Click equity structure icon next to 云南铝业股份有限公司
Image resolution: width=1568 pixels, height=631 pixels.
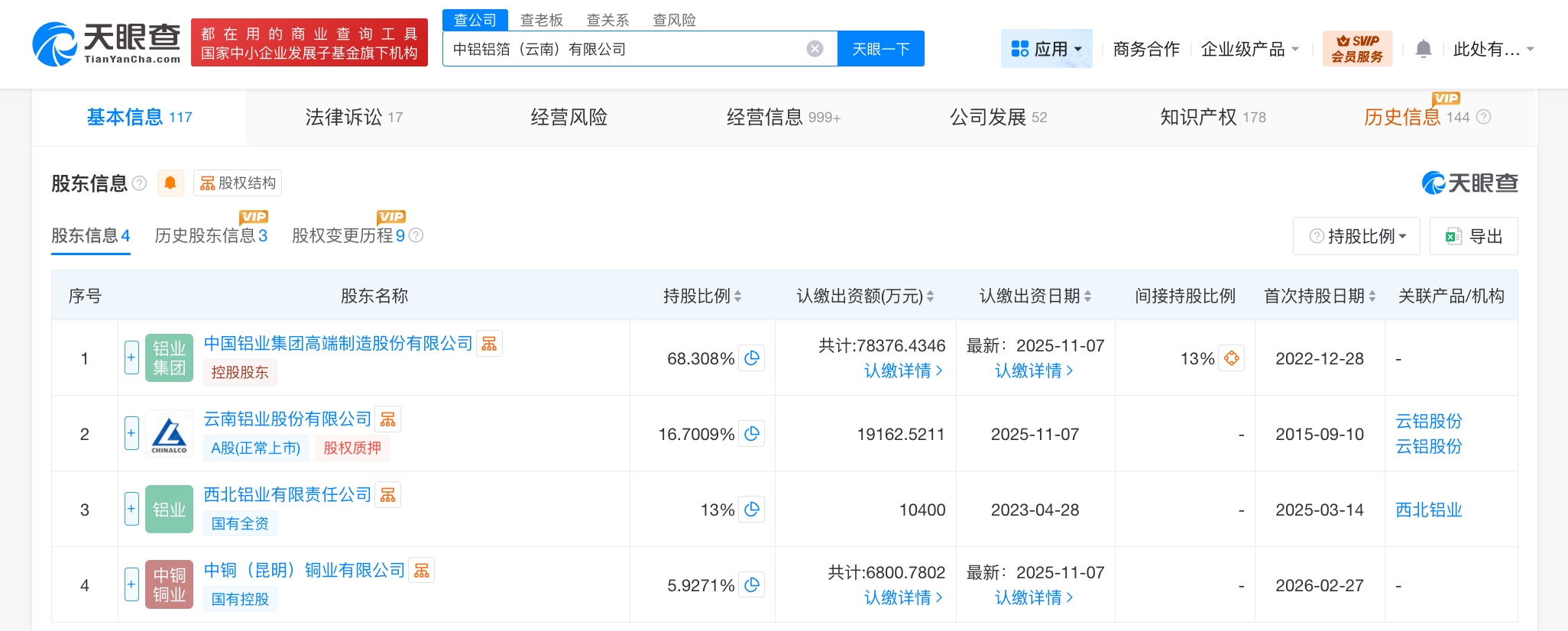point(388,419)
